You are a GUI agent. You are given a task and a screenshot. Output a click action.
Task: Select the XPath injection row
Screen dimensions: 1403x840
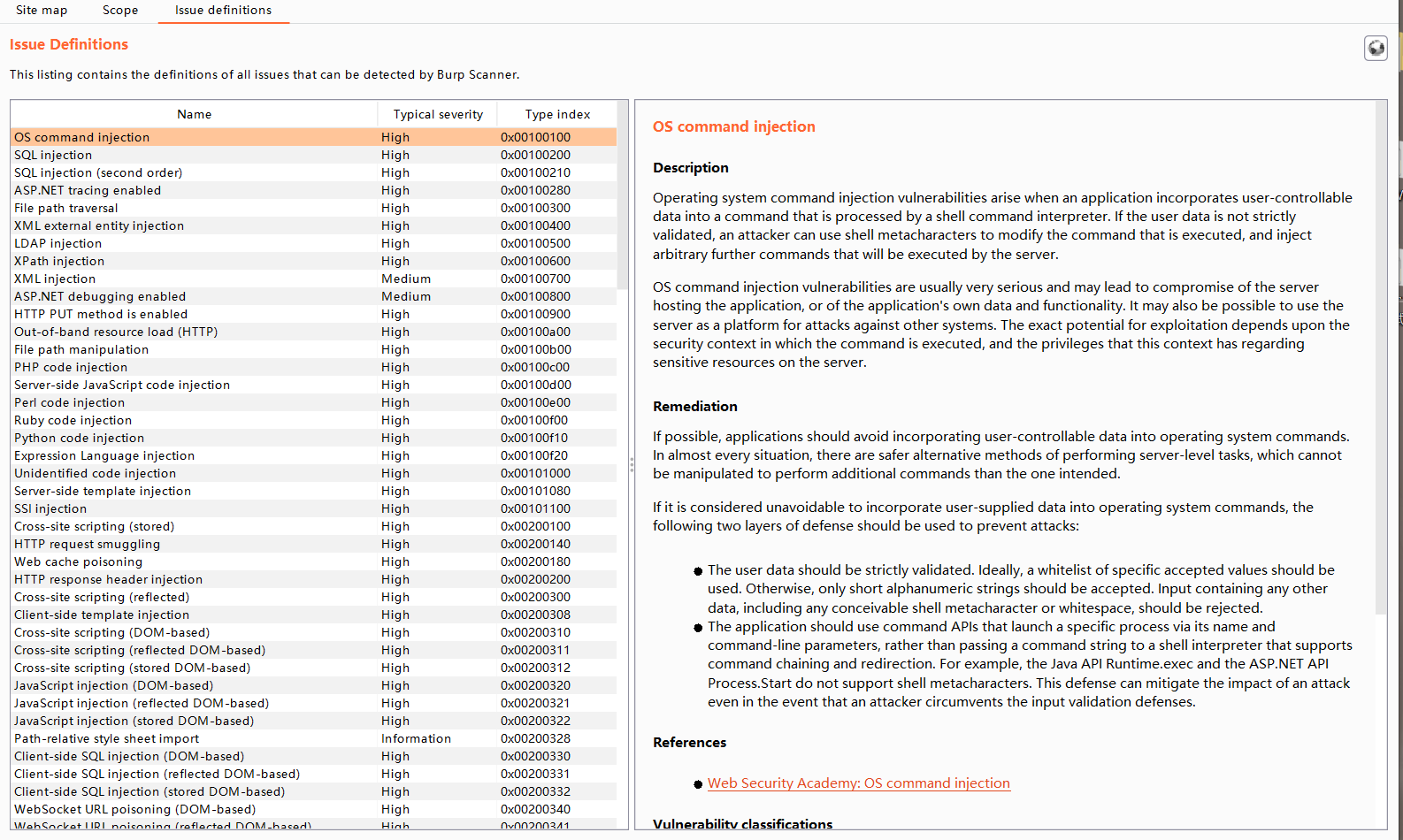point(313,261)
